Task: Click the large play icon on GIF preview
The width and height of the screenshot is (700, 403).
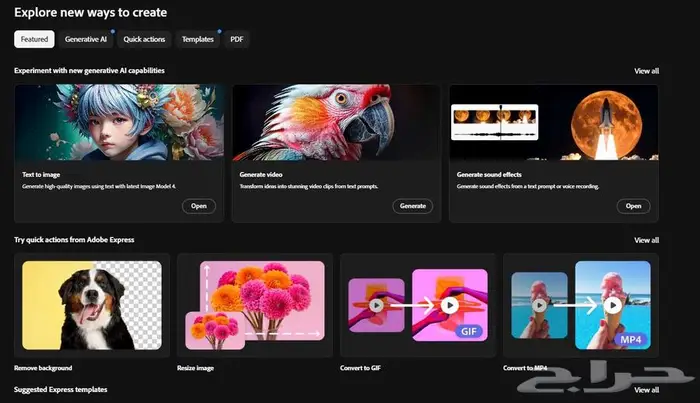Action: [x=450, y=305]
